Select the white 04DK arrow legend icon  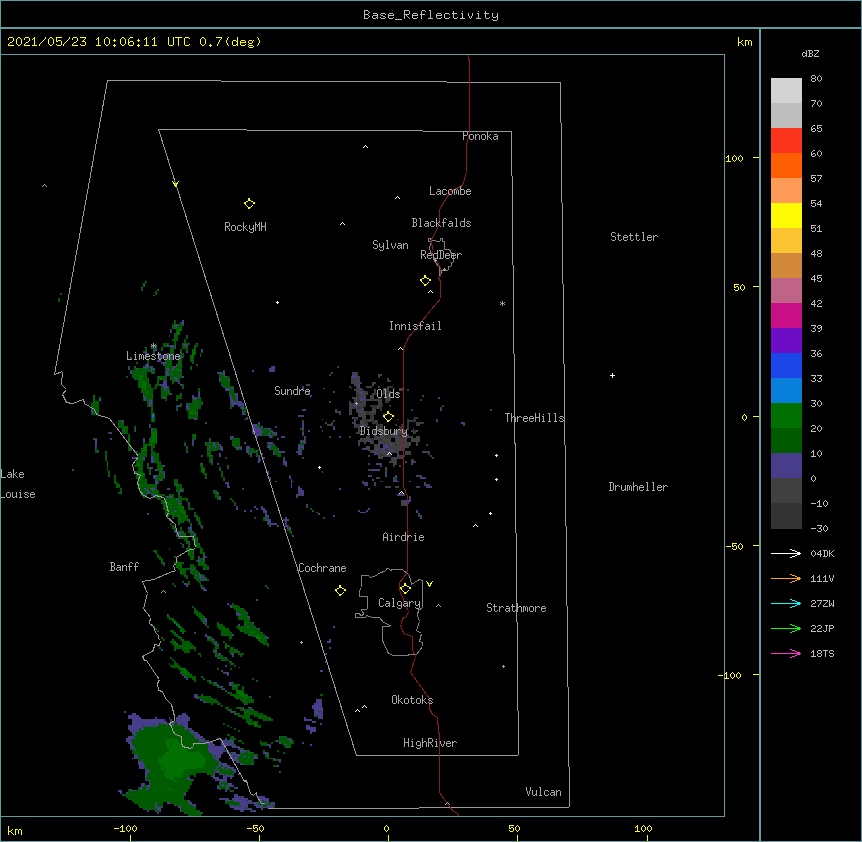(786, 553)
